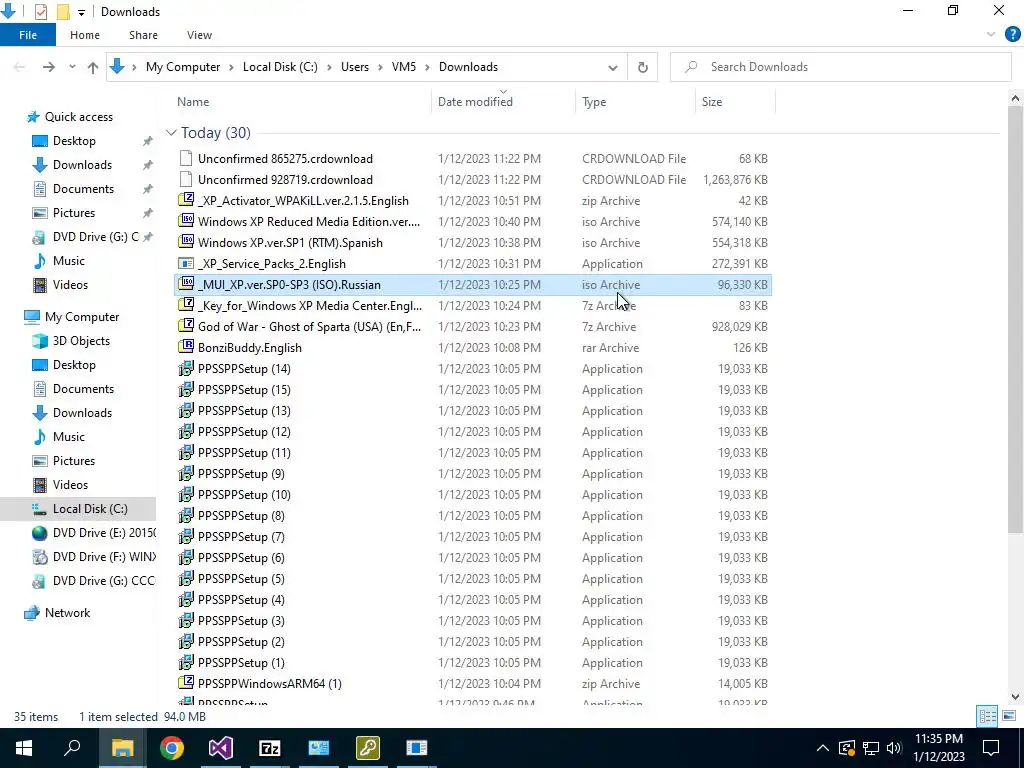Show hidden system tray icons
The width and height of the screenshot is (1024, 768).
(823, 748)
